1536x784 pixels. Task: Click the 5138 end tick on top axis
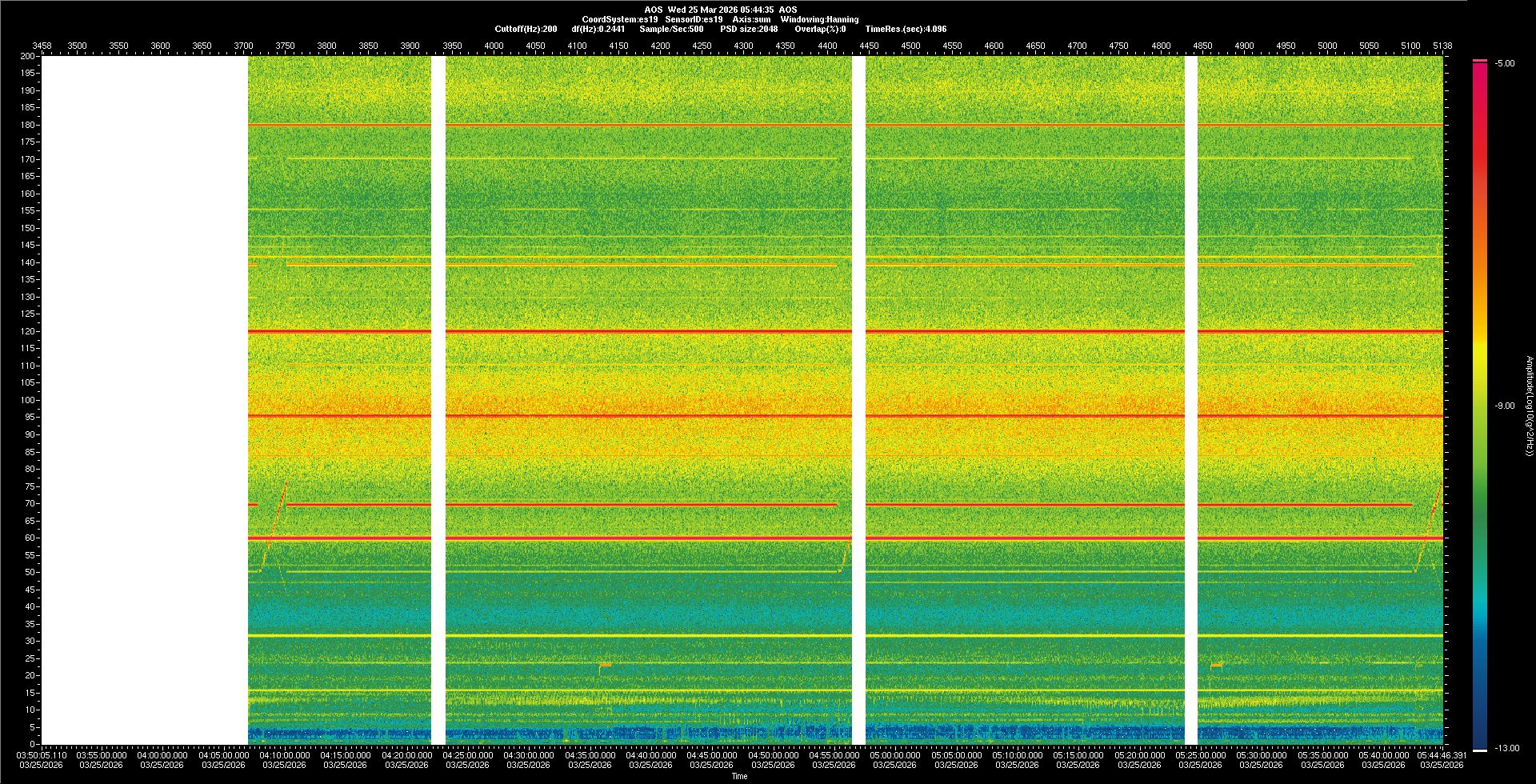point(1442,46)
